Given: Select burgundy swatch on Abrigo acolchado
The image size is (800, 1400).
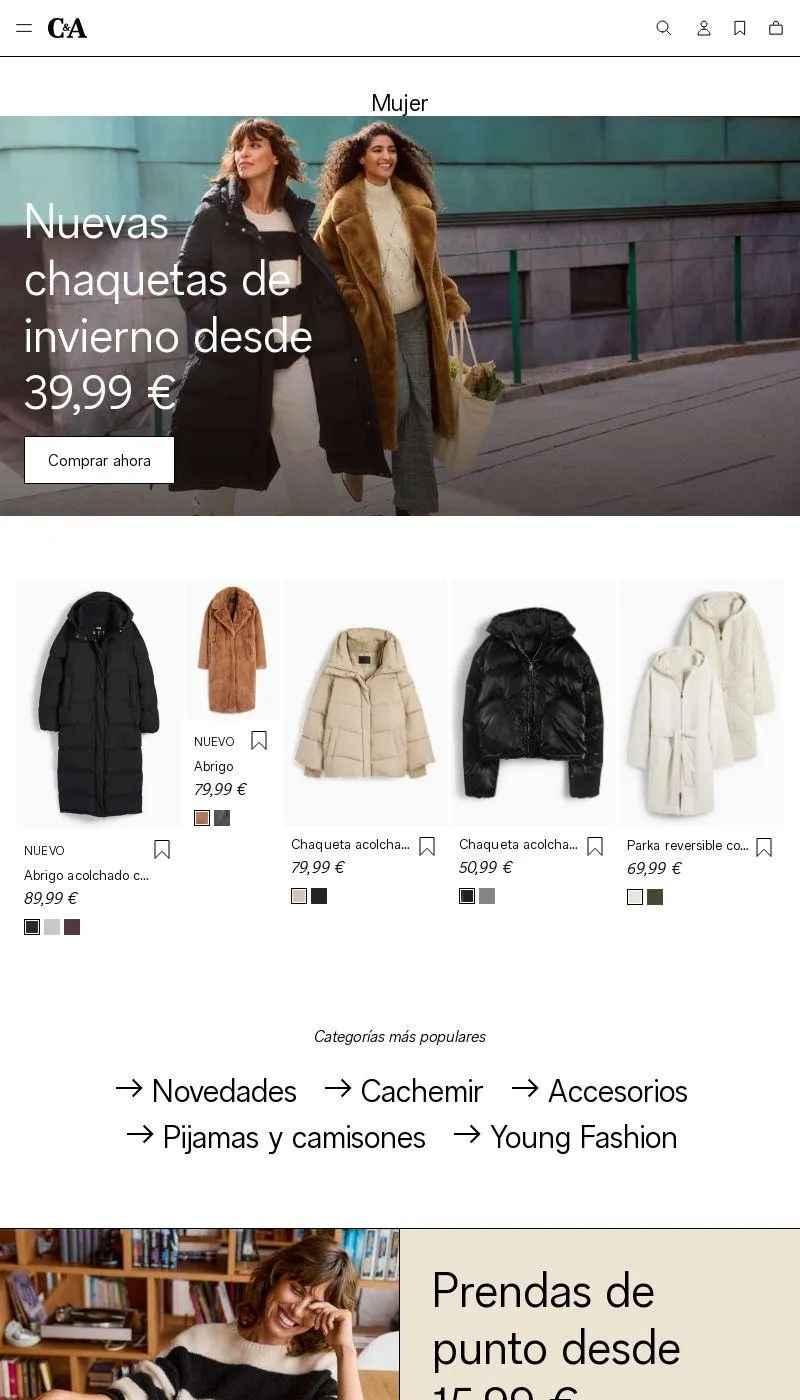Looking at the screenshot, I should 72,927.
